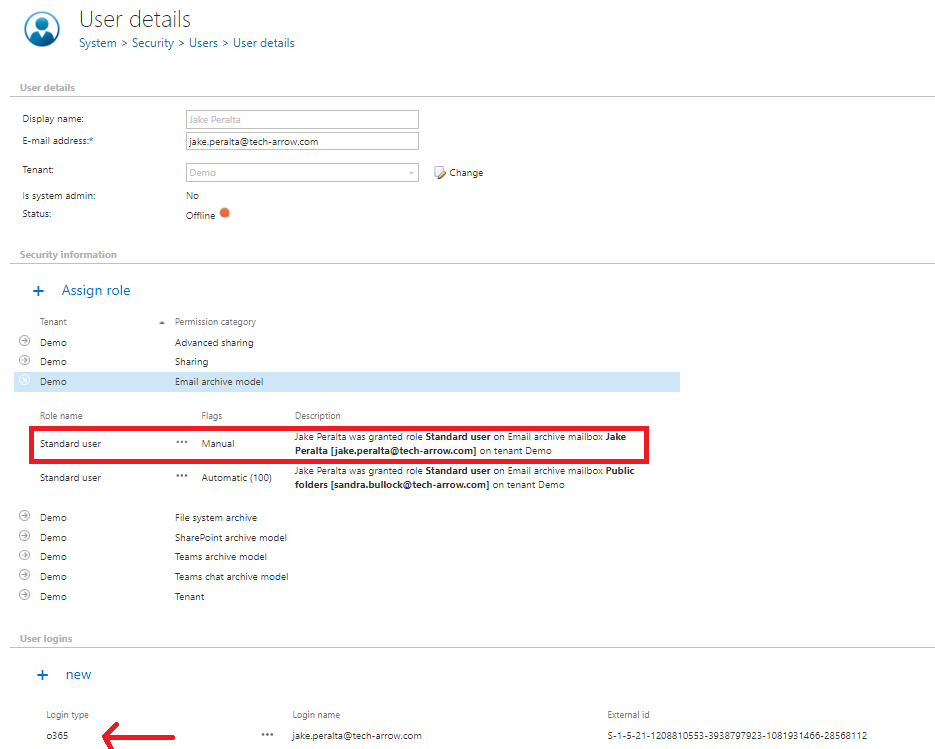Expand the Teams chat archive model row

(x=25, y=576)
